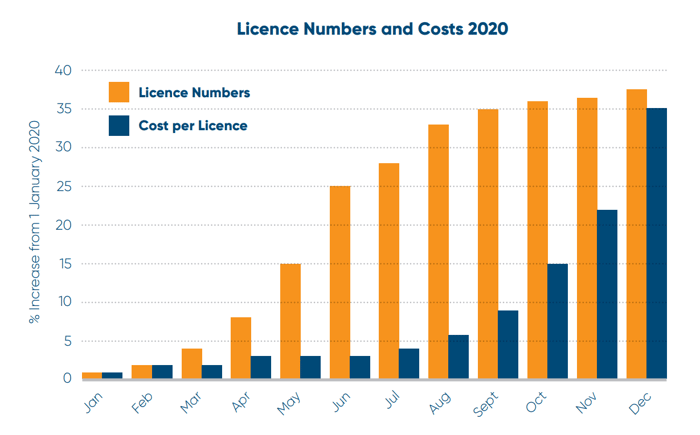
Task: Select the blue Cost per Licence bar for Aug
Action: (x=458, y=357)
